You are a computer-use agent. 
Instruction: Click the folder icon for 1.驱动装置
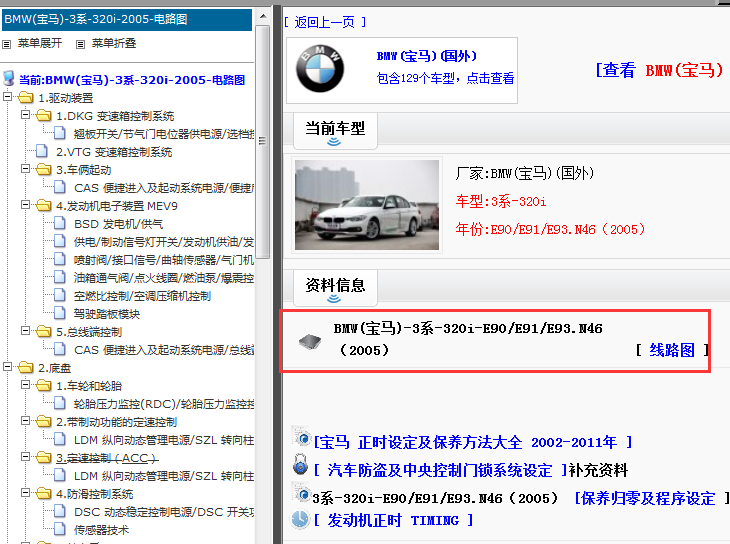pos(26,98)
